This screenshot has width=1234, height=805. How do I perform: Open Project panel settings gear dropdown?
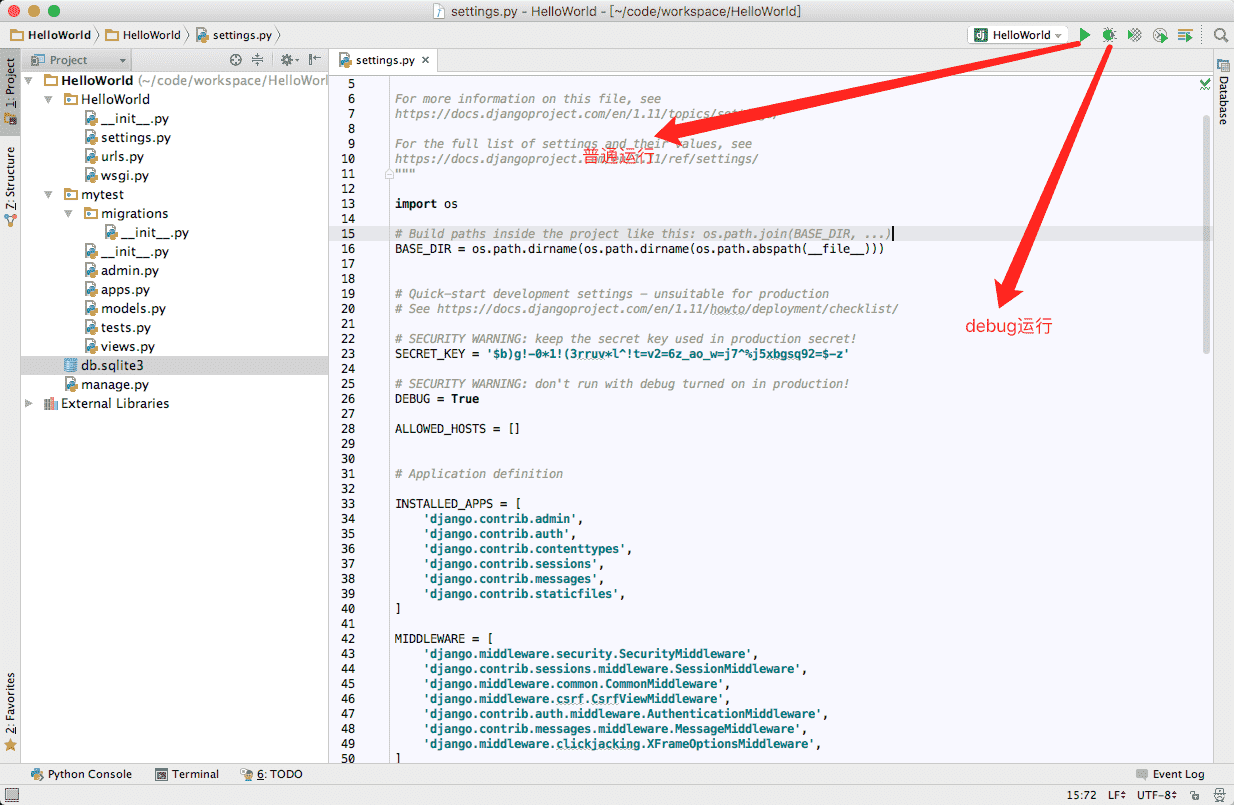click(x=288, y=60)
